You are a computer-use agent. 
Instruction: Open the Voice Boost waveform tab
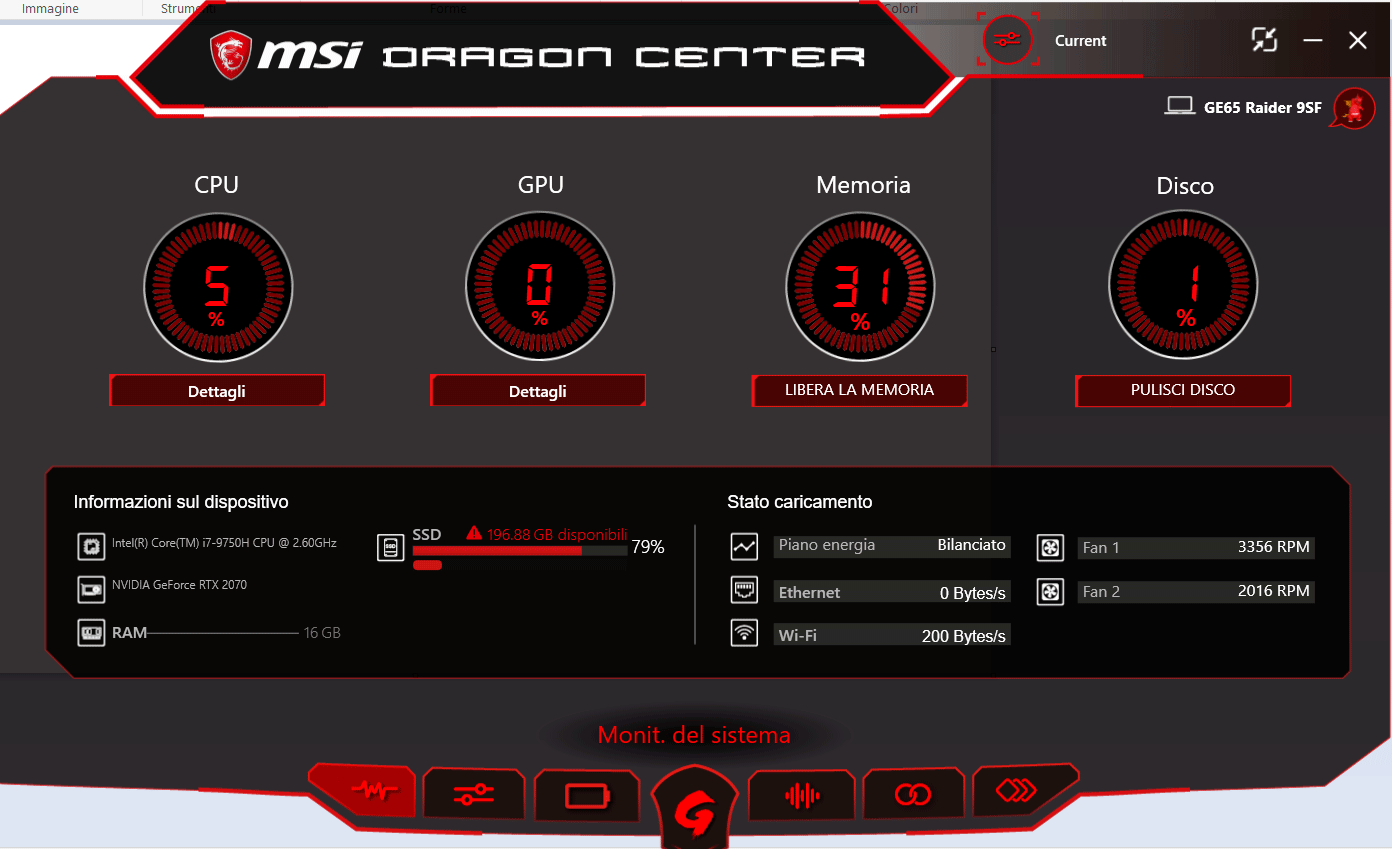(801, 796)
